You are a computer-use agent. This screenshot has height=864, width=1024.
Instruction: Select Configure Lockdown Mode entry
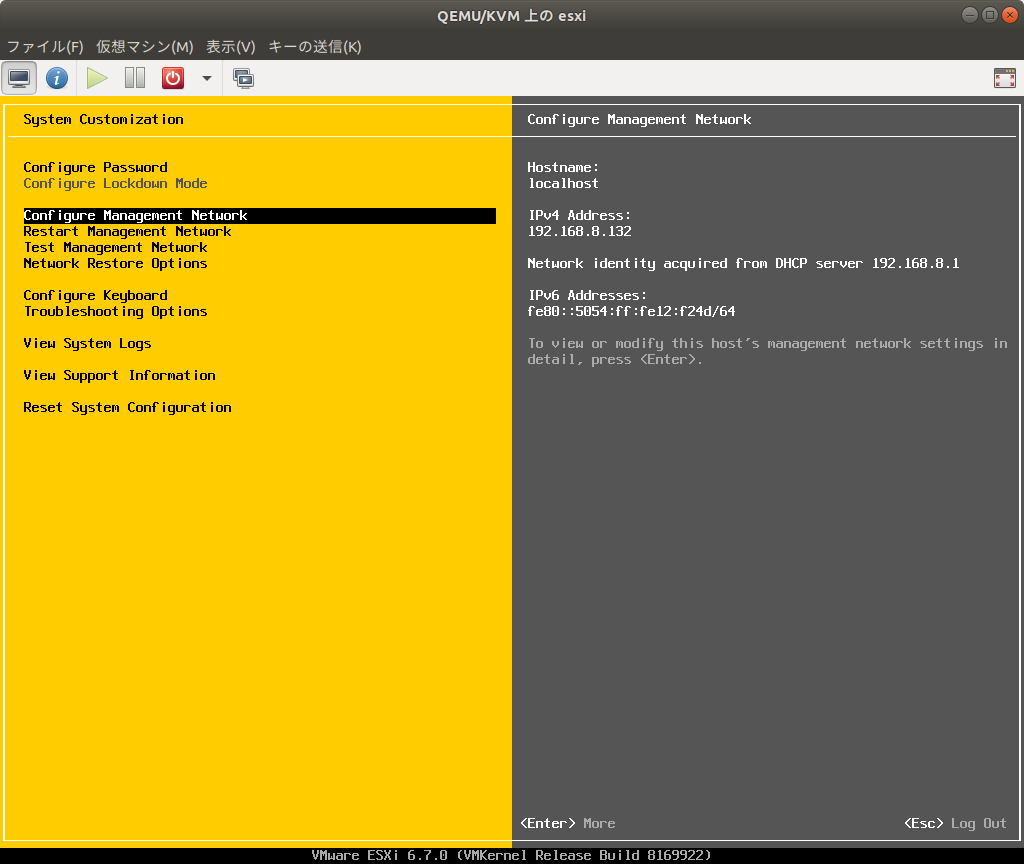116,184
